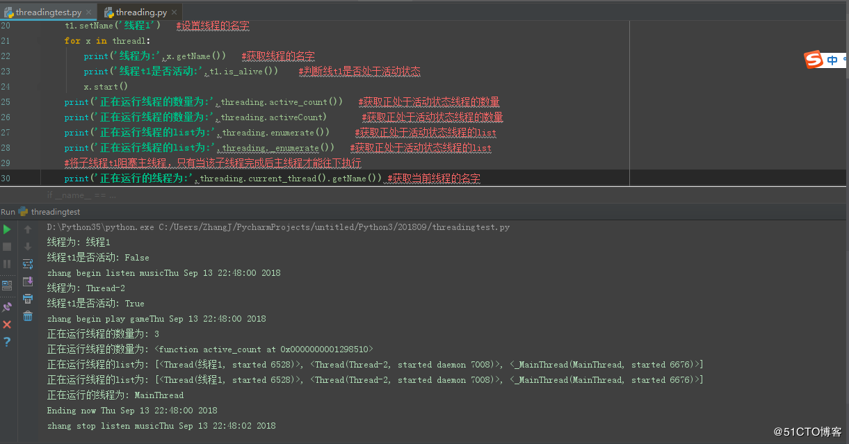Click console line '线程t1是否活动: False'
This screenshot has width=849, height=444.
click(98, 258)
